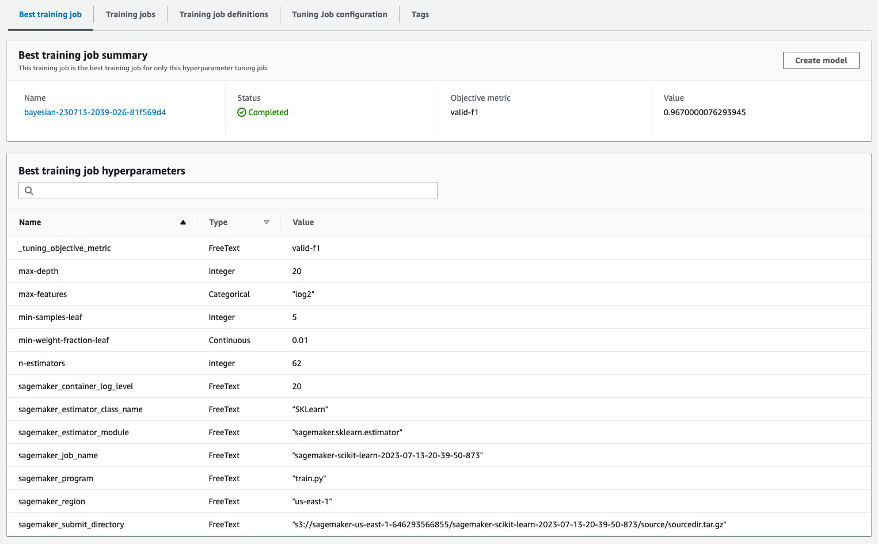This screenshot has width=879, height=545.
Task: Open the bayesian-230713-2039-026-81f569d4 job link
Action: (95, 112)
